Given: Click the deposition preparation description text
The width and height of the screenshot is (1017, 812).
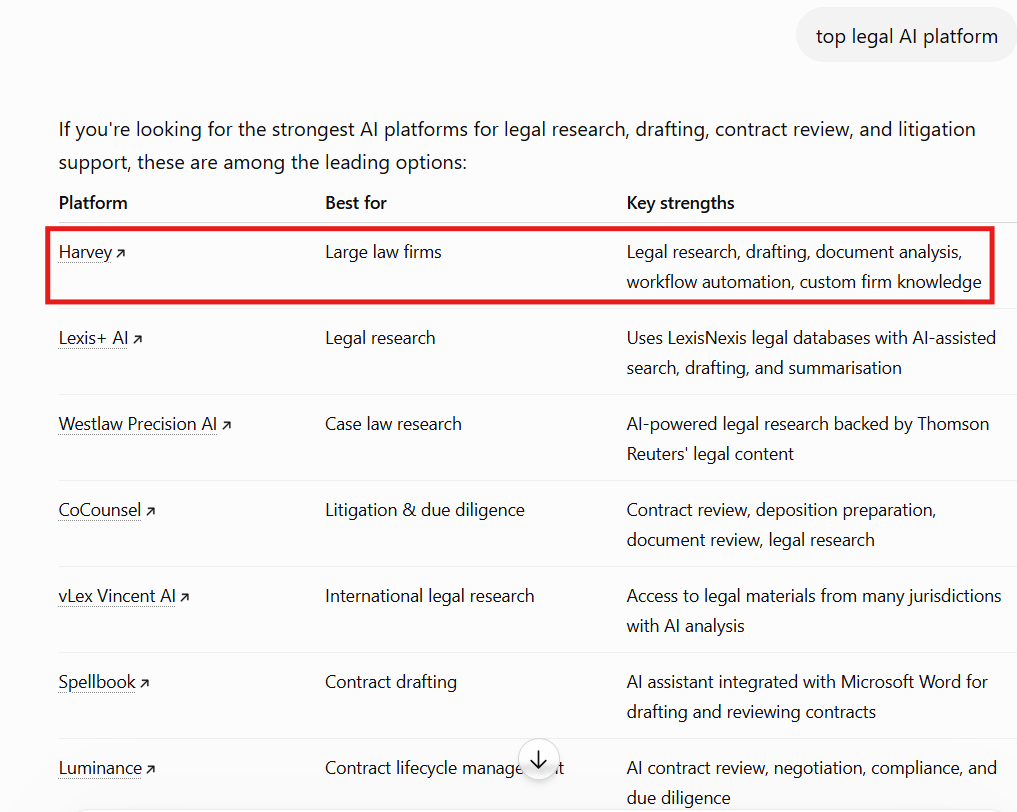Looking at the screenshot, I should (x=782, y=525).
